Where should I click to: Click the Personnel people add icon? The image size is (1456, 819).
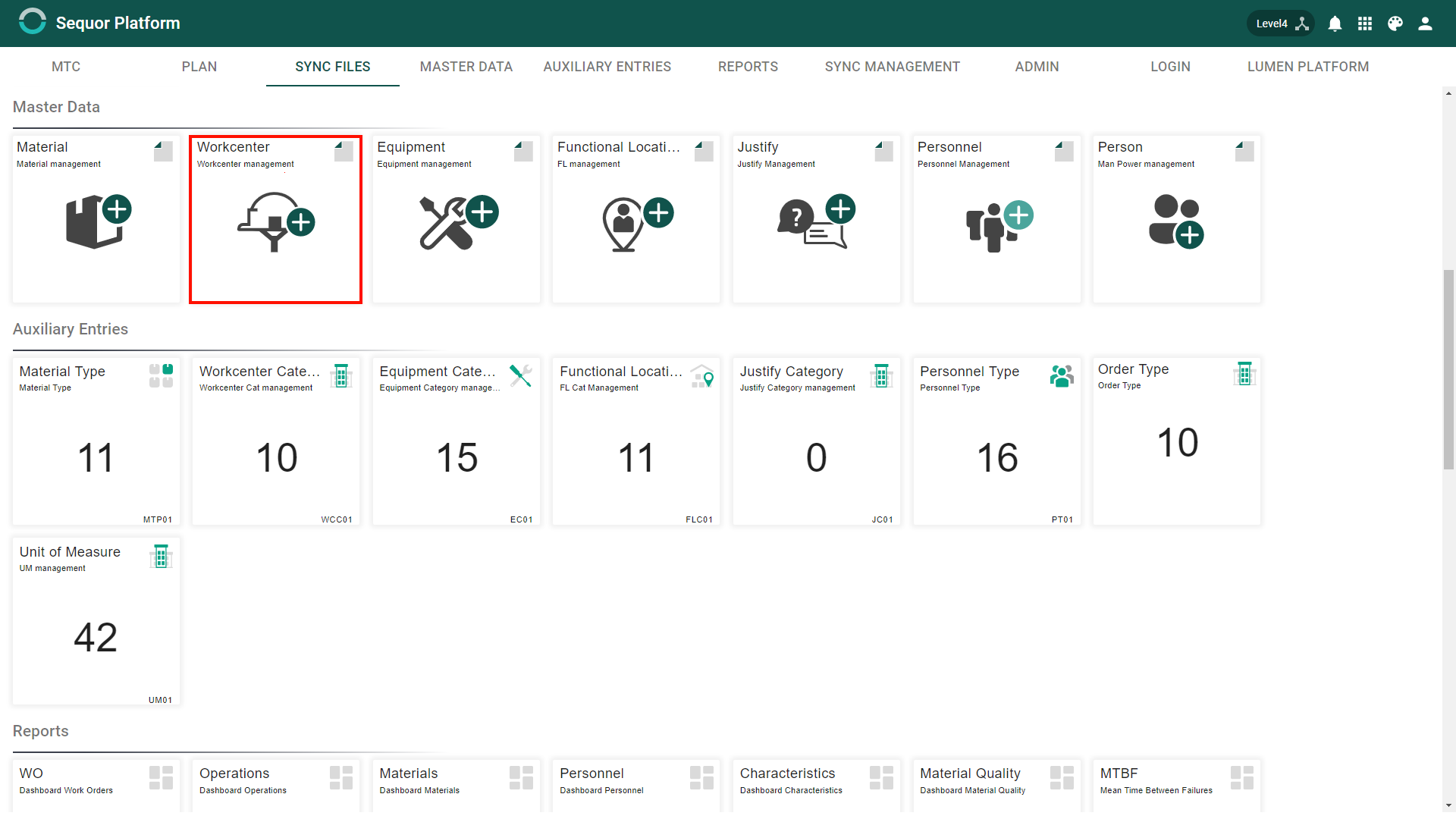[x=999, y=226]
